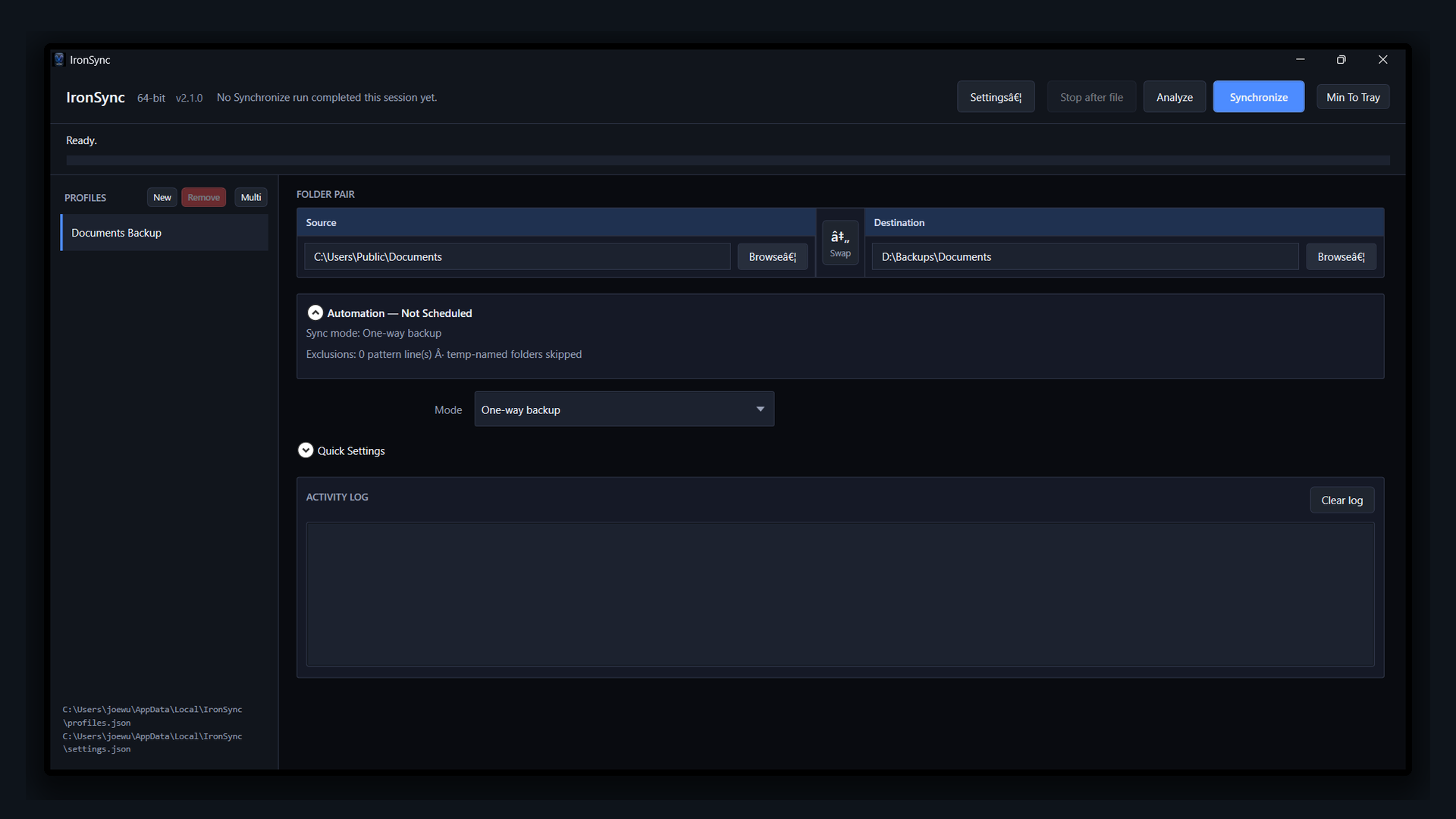Swap source and destination folders

point(840,243)
